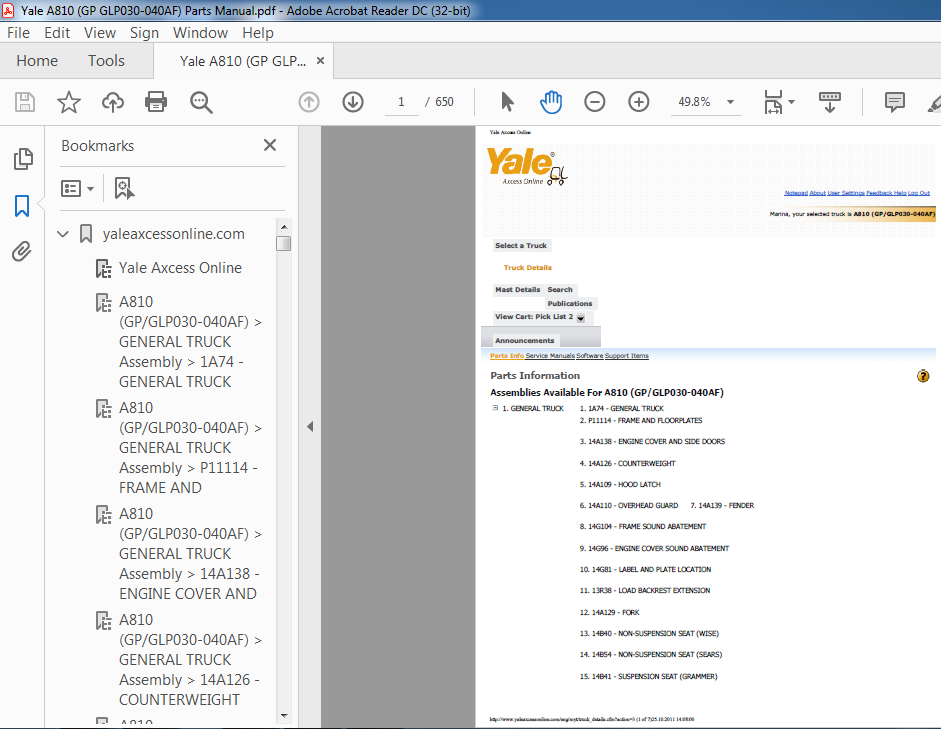Viewport: 941px width, 729px height.
Task: Open View Cart Pick List dropdown arrow
Action: [581, 319]
